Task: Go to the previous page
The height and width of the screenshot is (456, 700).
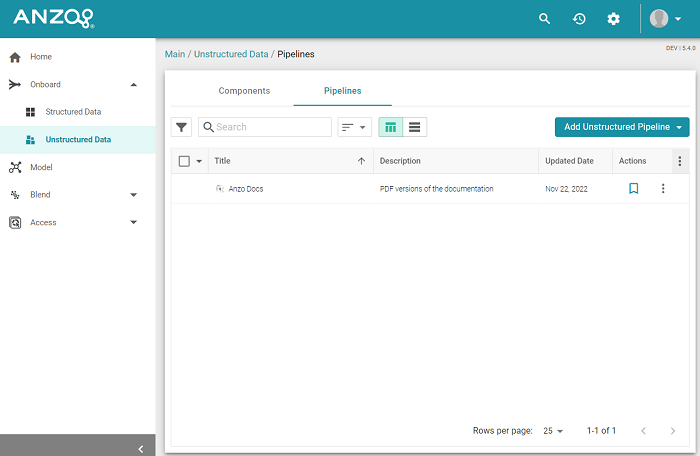Action: point(643,431)
